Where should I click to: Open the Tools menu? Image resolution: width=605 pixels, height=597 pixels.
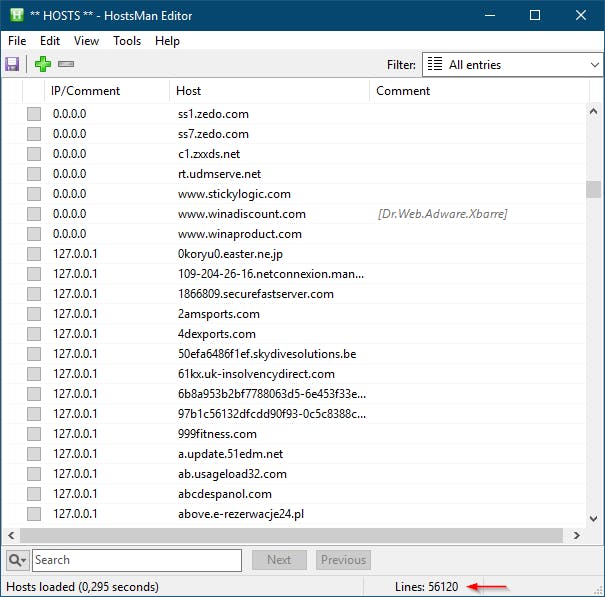pos(127,41)
